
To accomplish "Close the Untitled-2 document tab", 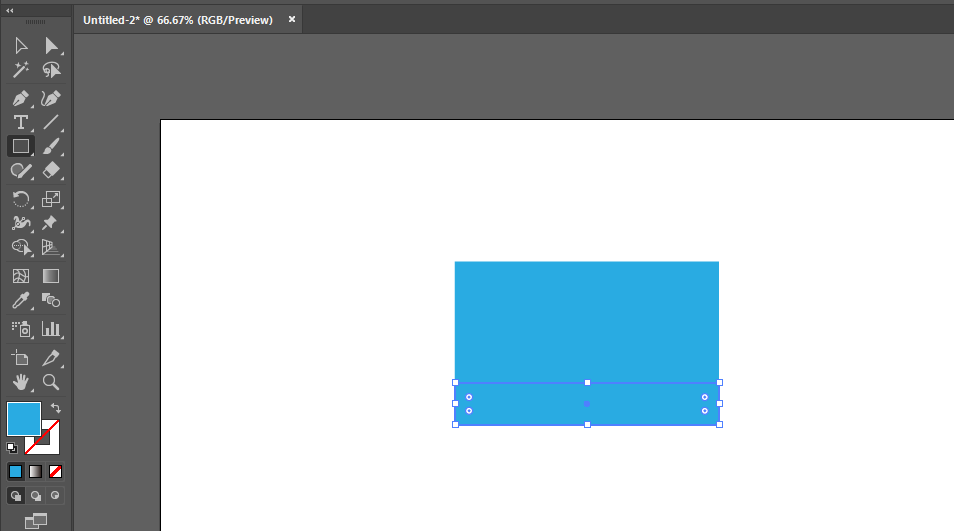I will point(292,19).
